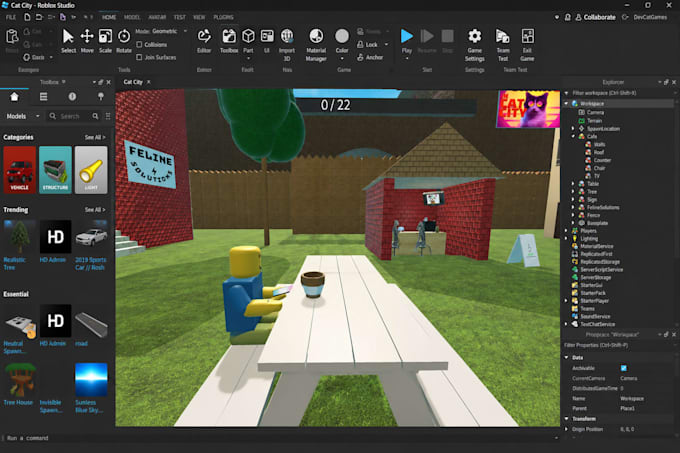Open the Lock tool dropdown arrow
This screenshot has width=680, height=453.
click(386, 44)
